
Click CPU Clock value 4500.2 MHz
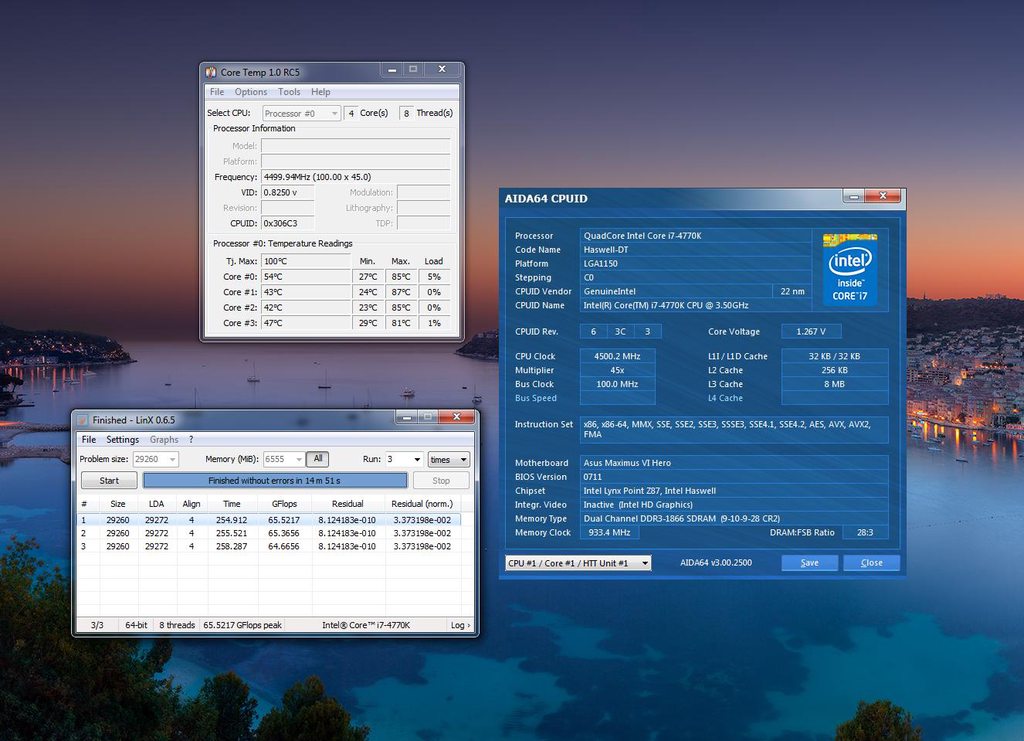point(617,356)
